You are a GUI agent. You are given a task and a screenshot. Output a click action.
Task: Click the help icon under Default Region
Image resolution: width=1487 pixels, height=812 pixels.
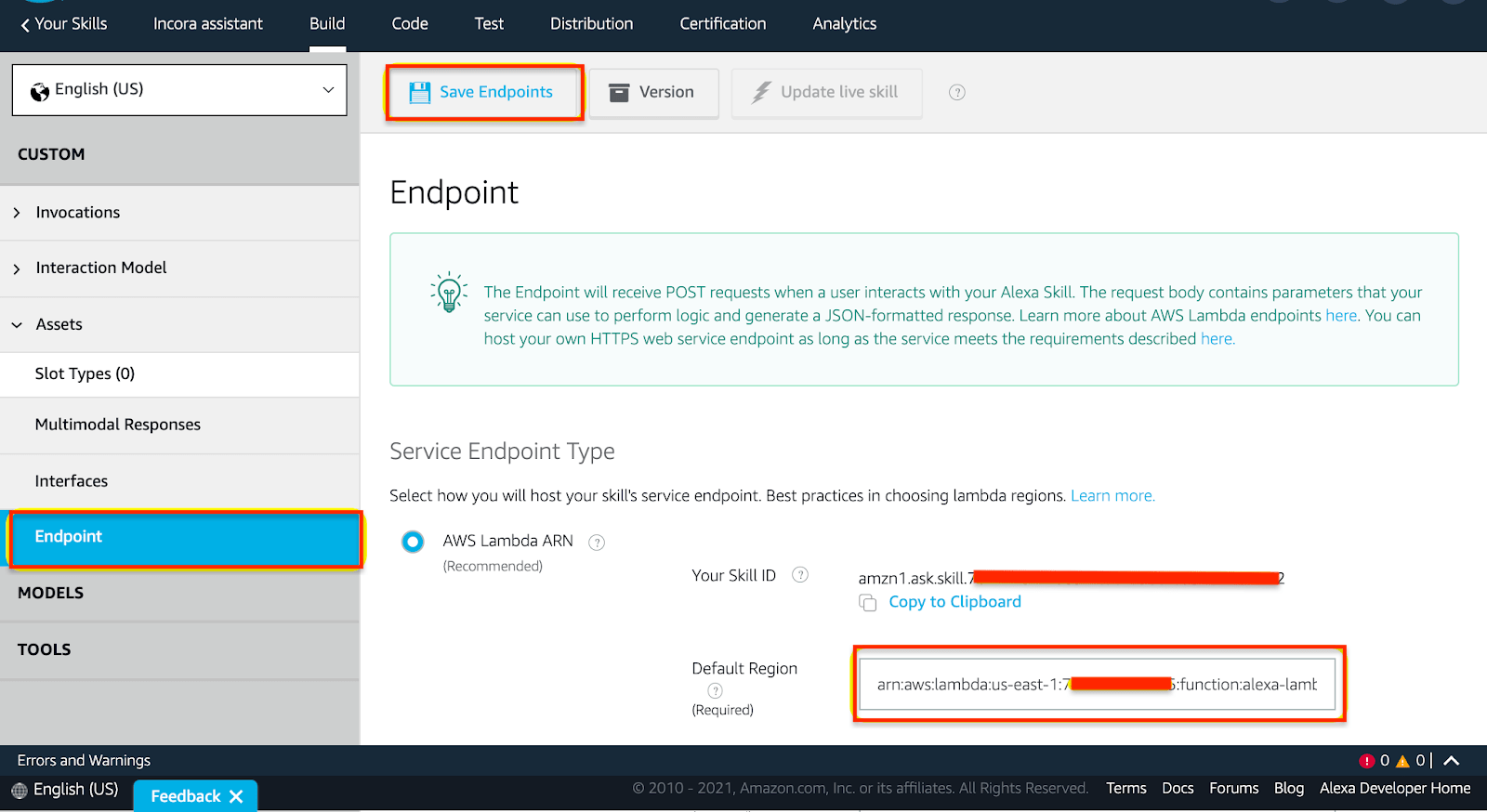(715, 690)
